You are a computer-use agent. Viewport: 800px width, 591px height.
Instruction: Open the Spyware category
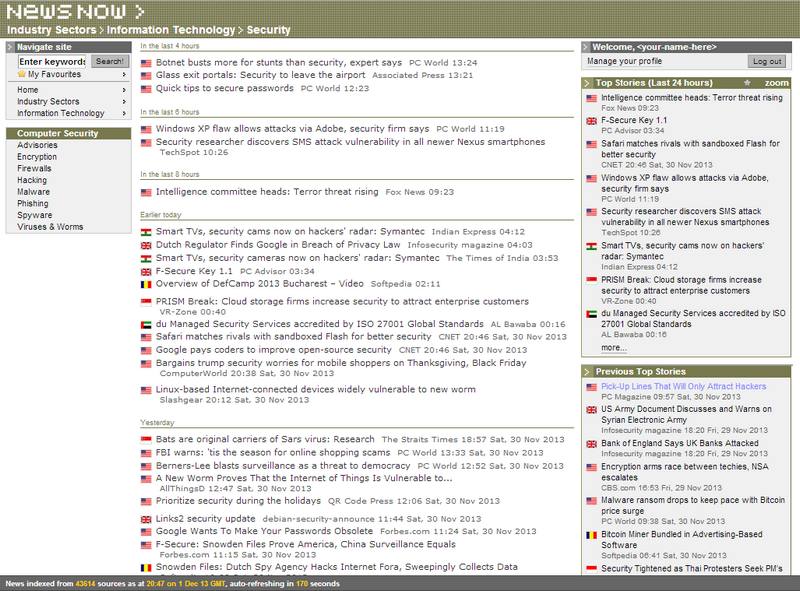35,215
